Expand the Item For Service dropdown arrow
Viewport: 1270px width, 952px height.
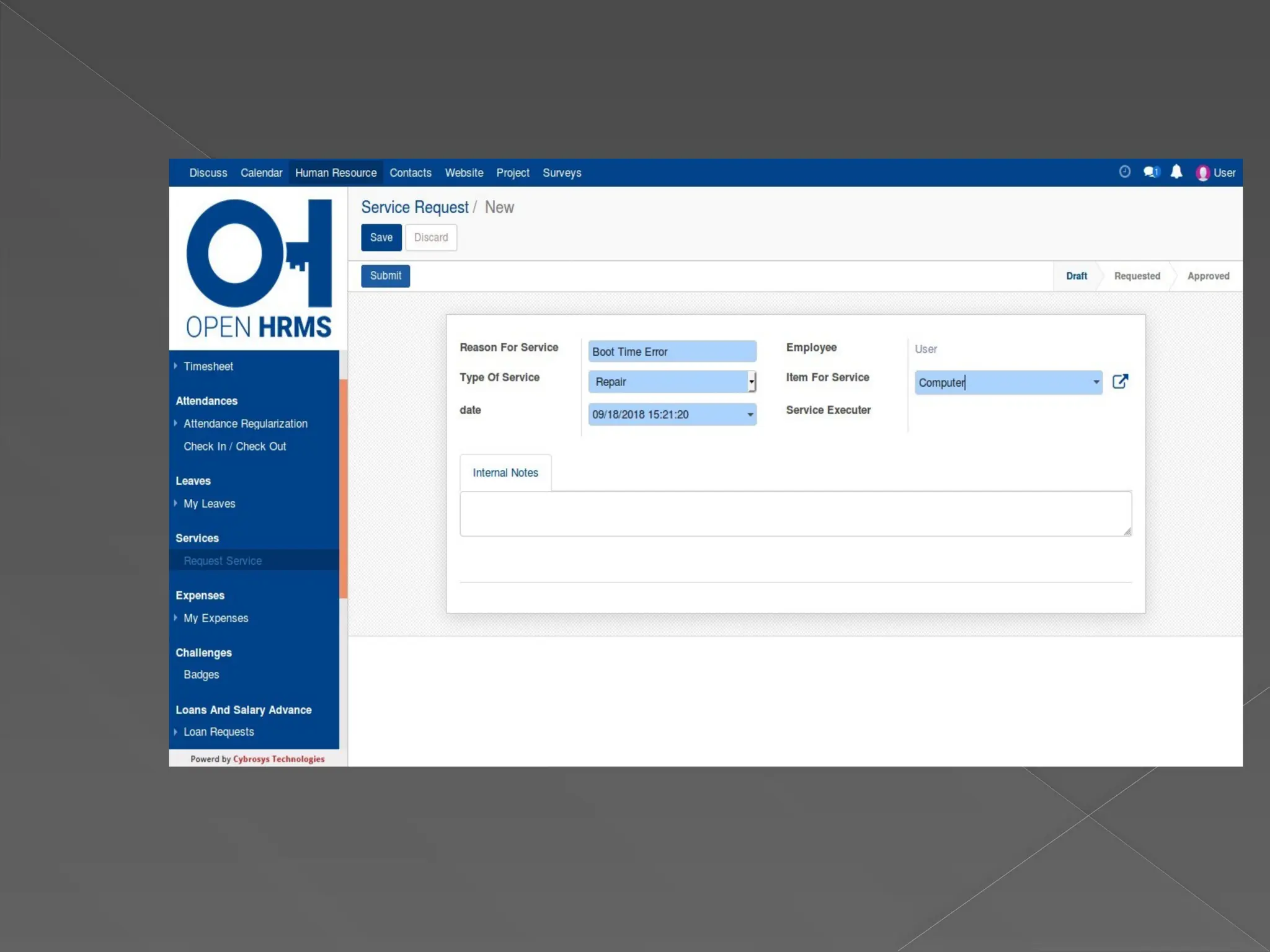point(1096,382)
